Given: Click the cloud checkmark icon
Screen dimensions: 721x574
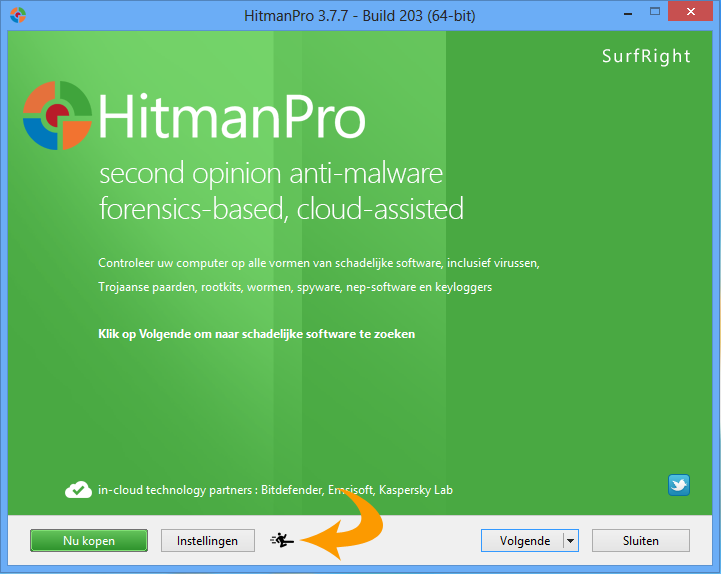Looking at the screenshot, I should 78,490.
